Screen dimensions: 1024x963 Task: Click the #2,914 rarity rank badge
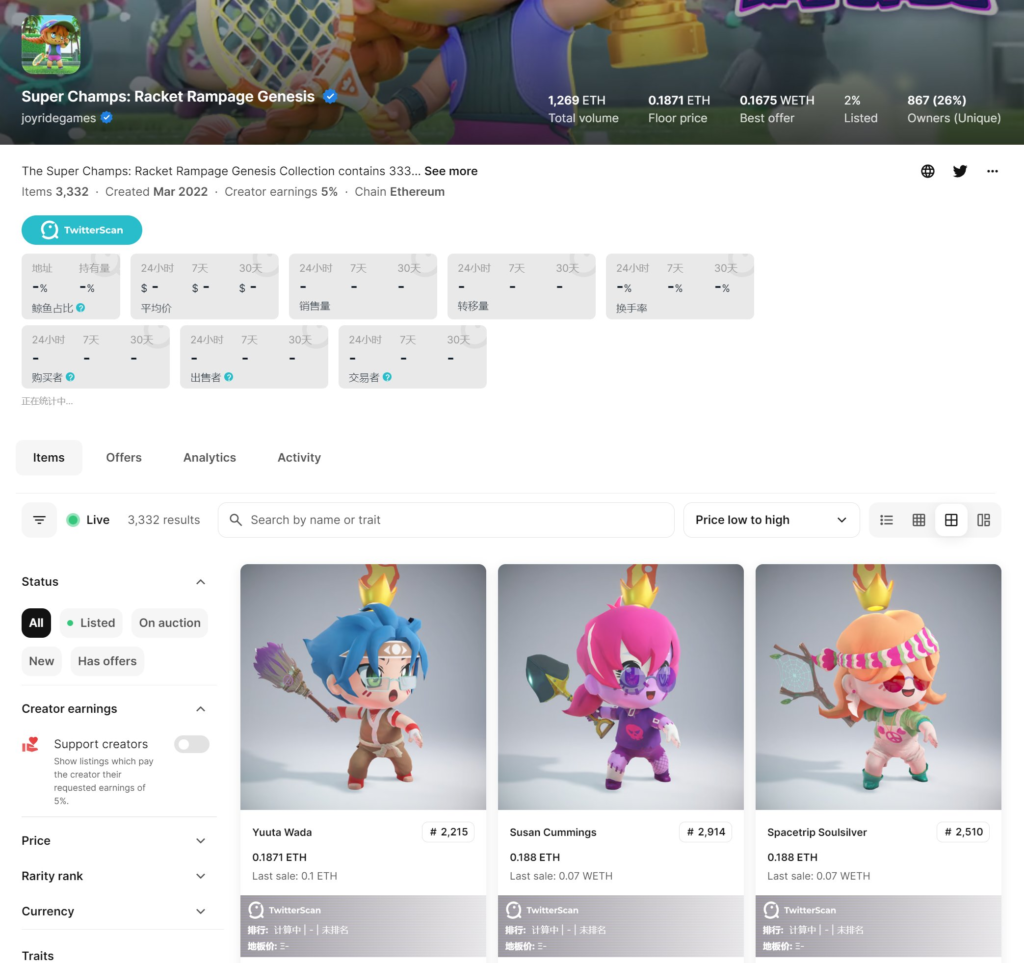[706, 832]
